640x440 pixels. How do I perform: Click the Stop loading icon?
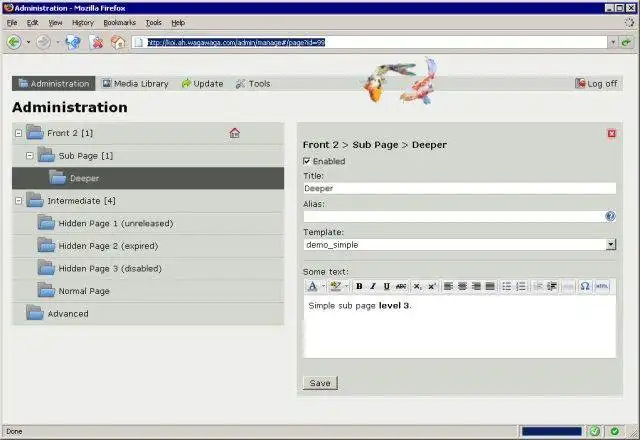(x=97, y=42)
